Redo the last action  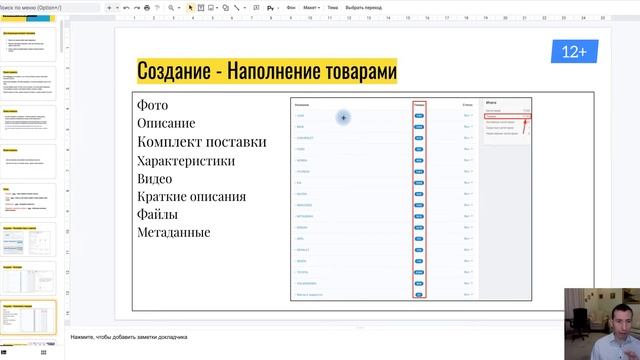click(137, 8)
